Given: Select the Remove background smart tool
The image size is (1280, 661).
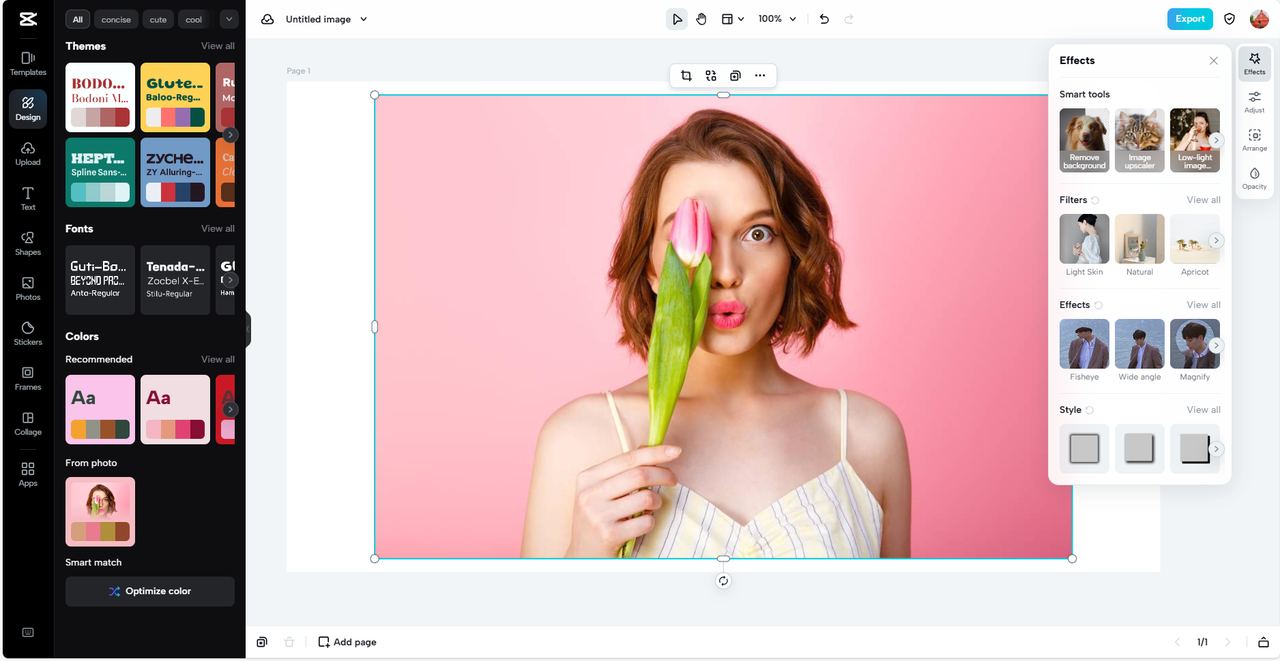Looking at the screenshot, I should pyautogui.click(x=1084, y=140).
